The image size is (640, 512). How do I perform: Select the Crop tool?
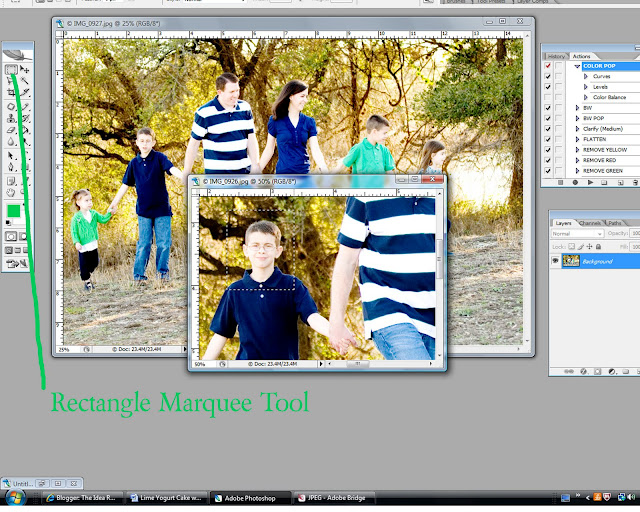(11, 92)
